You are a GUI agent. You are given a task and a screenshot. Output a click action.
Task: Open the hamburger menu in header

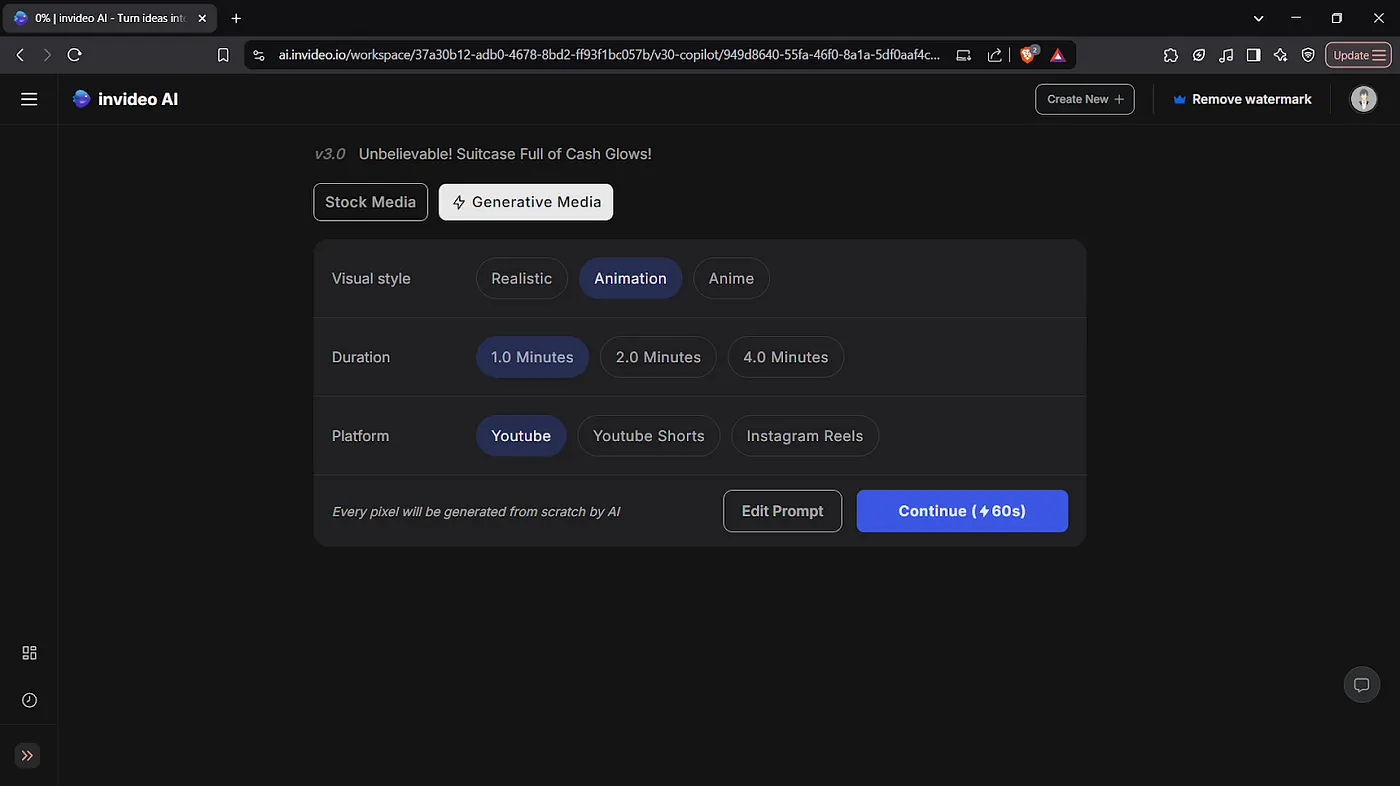click(x=29, y=99)
